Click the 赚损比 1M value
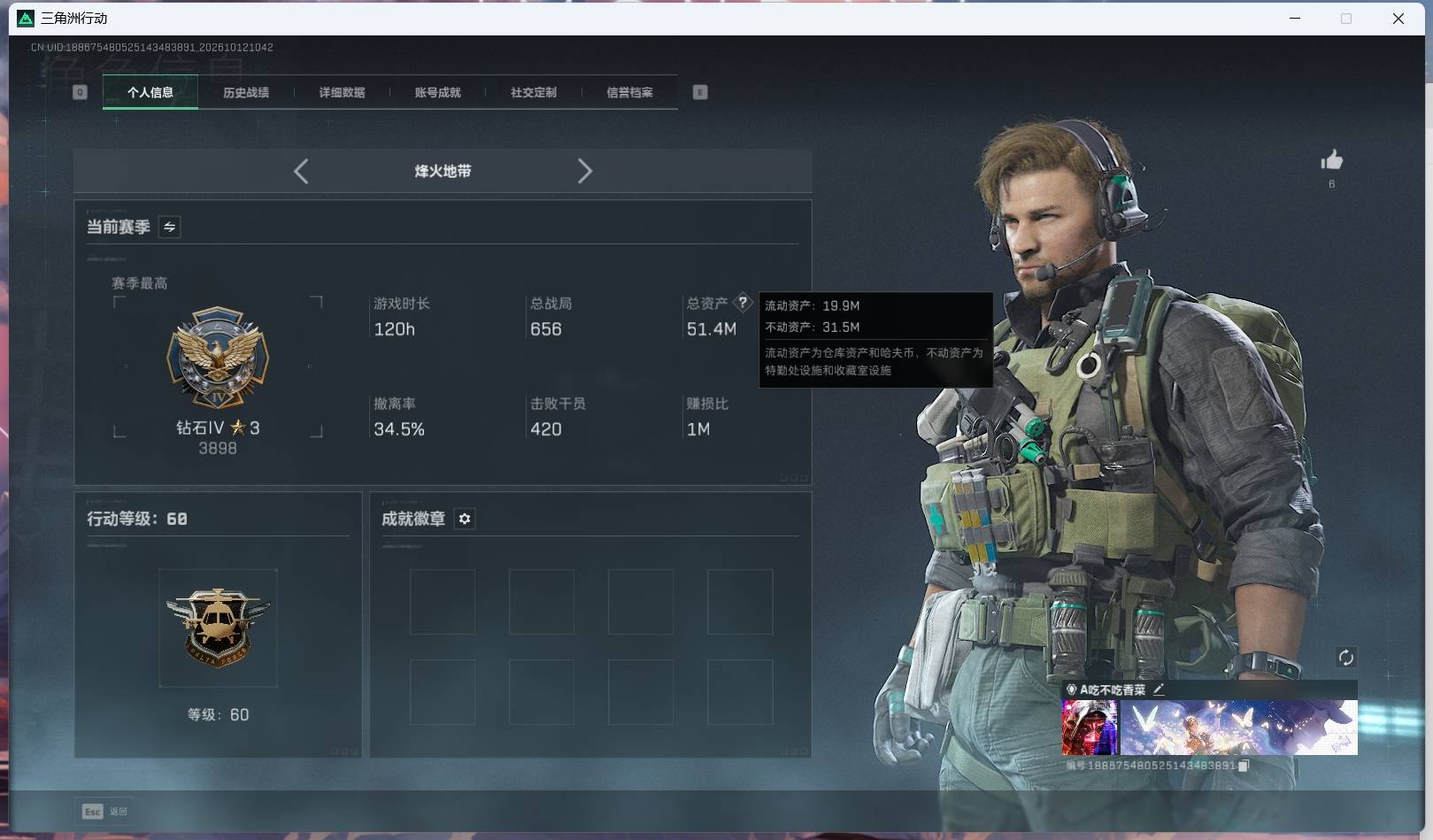 click(698, 429)
